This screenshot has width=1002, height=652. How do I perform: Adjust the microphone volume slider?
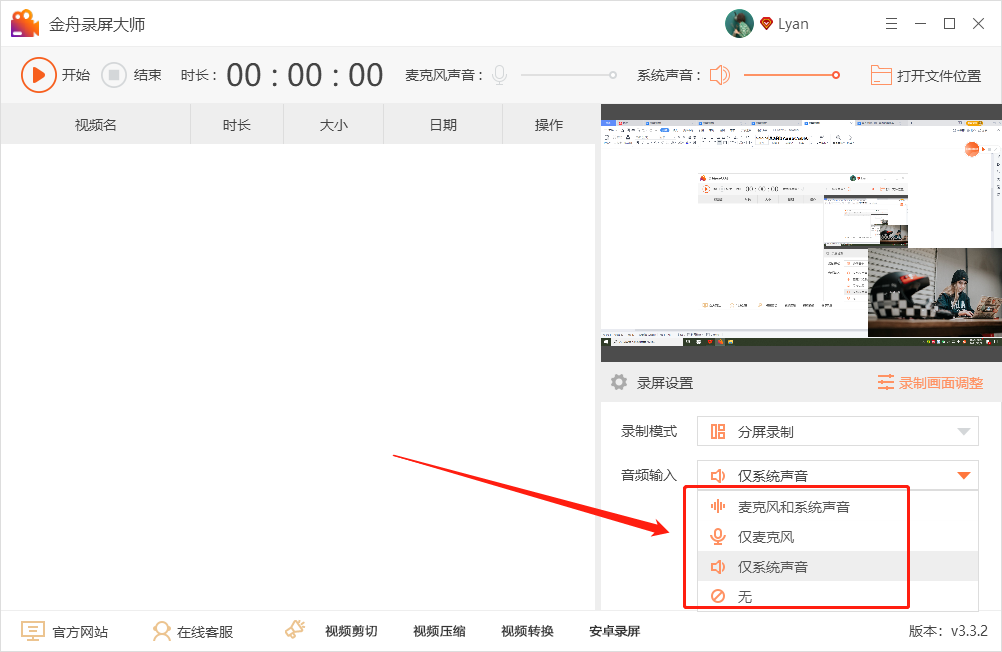click(568, 75)
